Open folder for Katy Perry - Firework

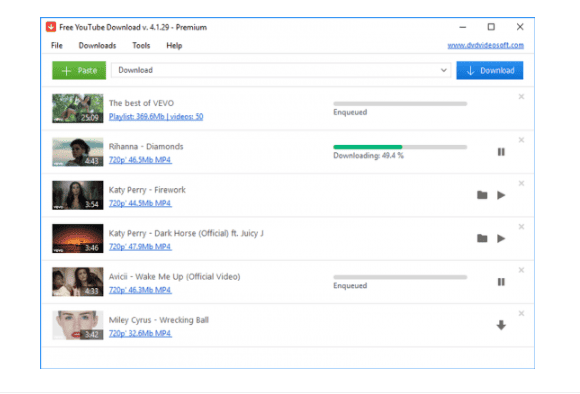click(x=482, y=195)
